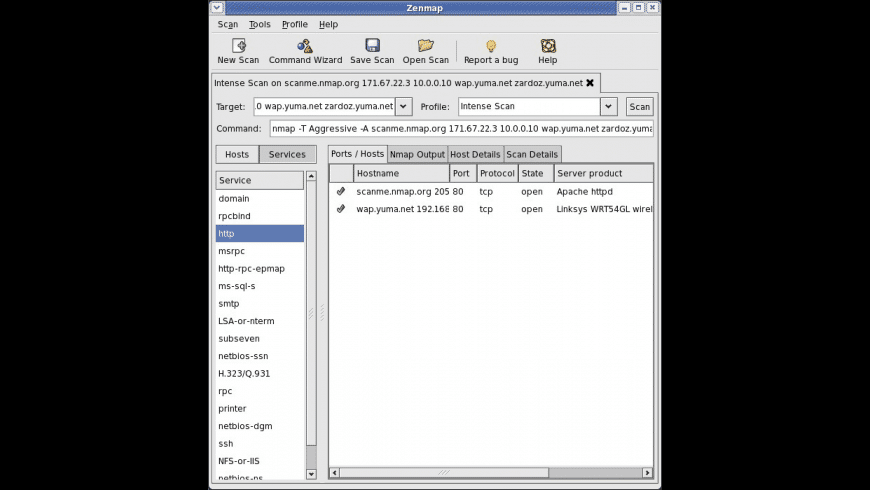Open the Scan menu
The width and height of the screenshot is (870, 490).
227,24
